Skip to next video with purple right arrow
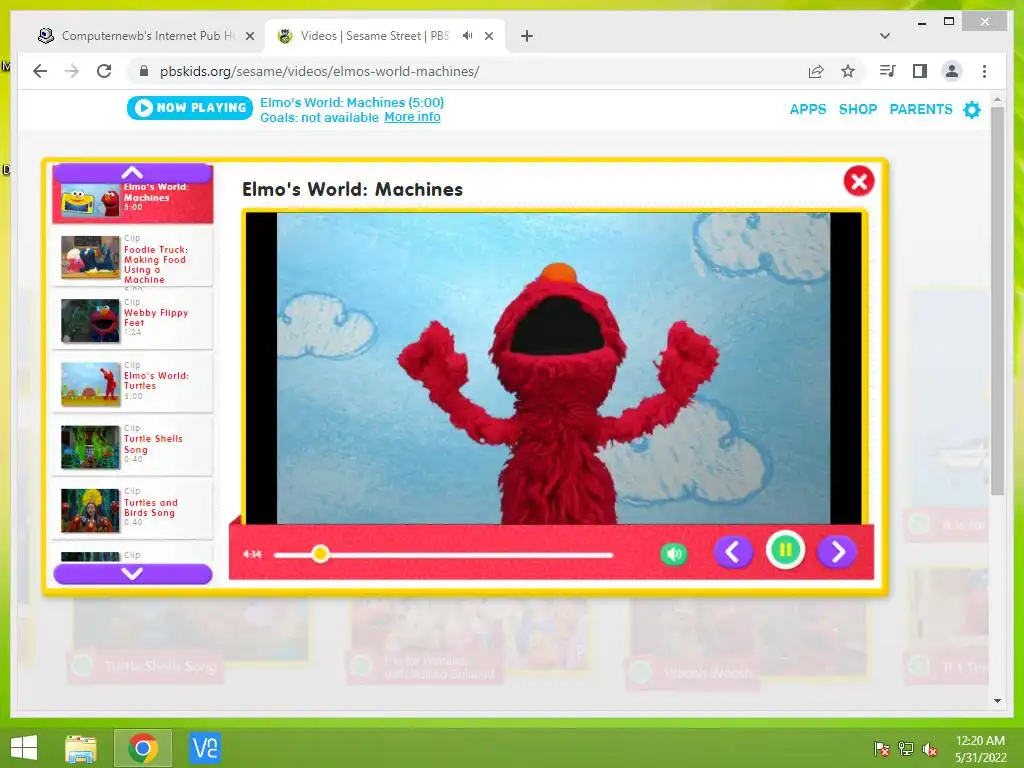 (x=837, y=552)
